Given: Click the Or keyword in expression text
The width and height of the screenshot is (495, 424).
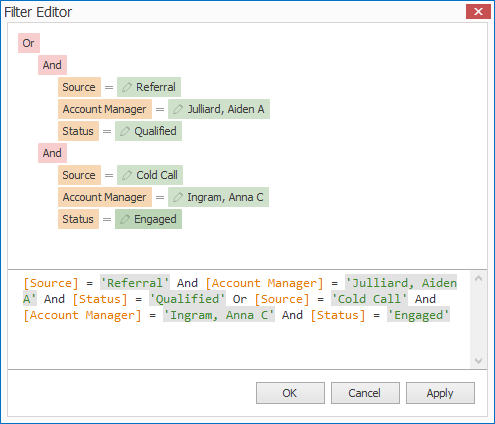Looking at the screenshot, I should click(x=240, y=299).
